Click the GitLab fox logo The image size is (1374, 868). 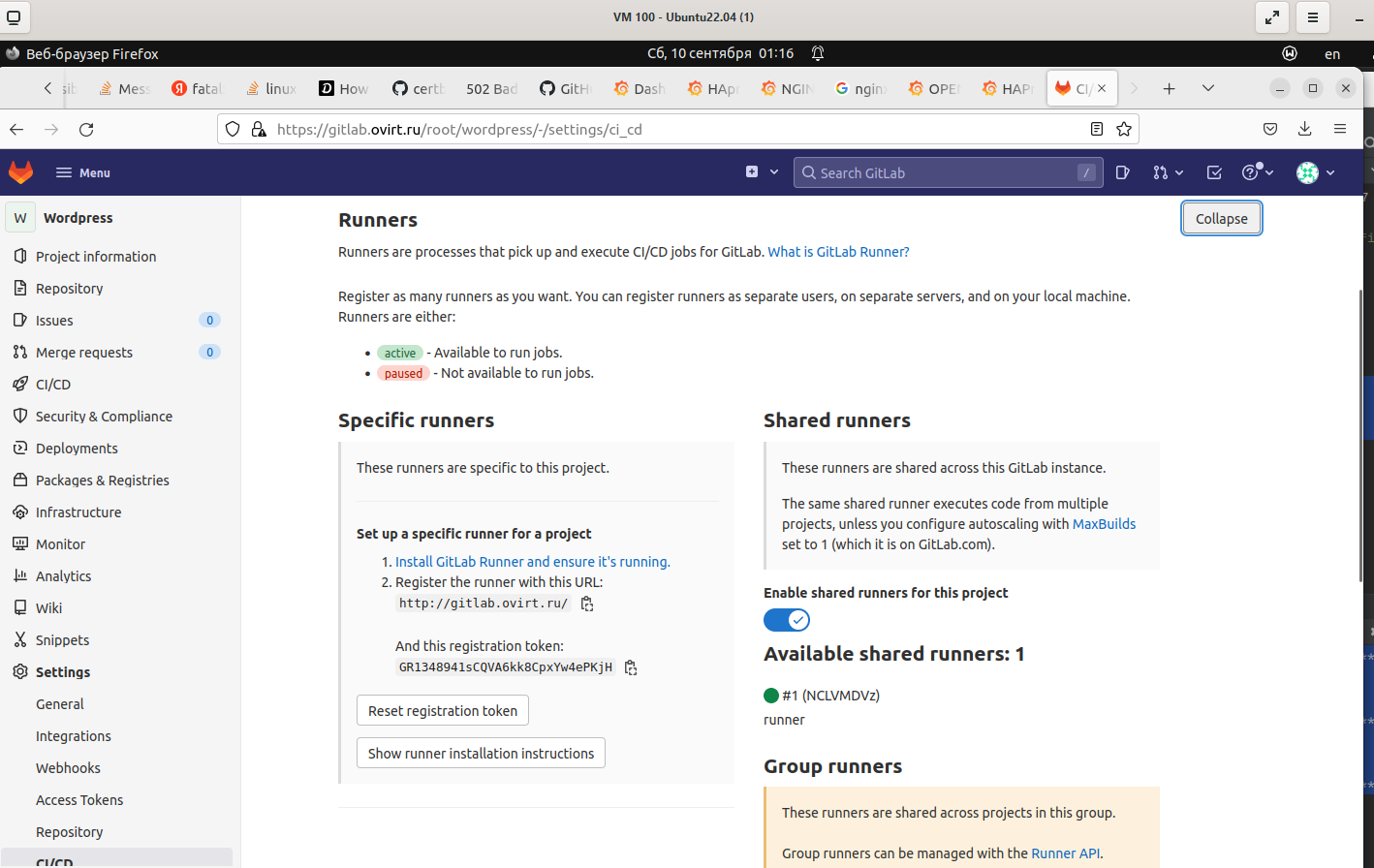[x=20, y=172]
